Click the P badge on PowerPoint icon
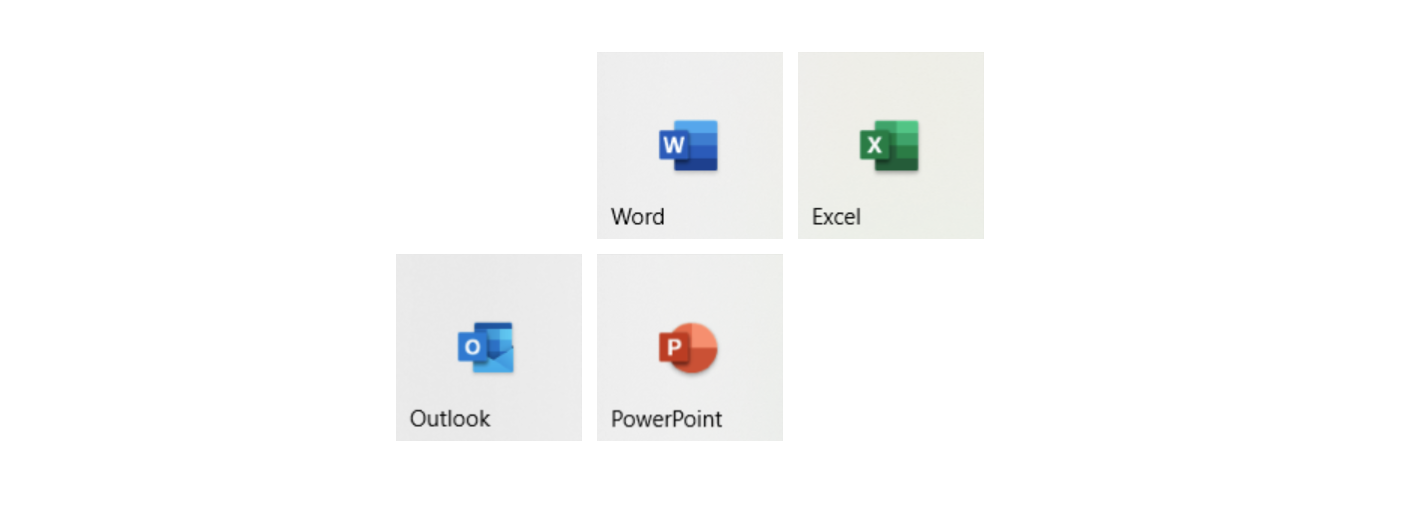The height and width of the screenshot is (505, 1412). 674,348
